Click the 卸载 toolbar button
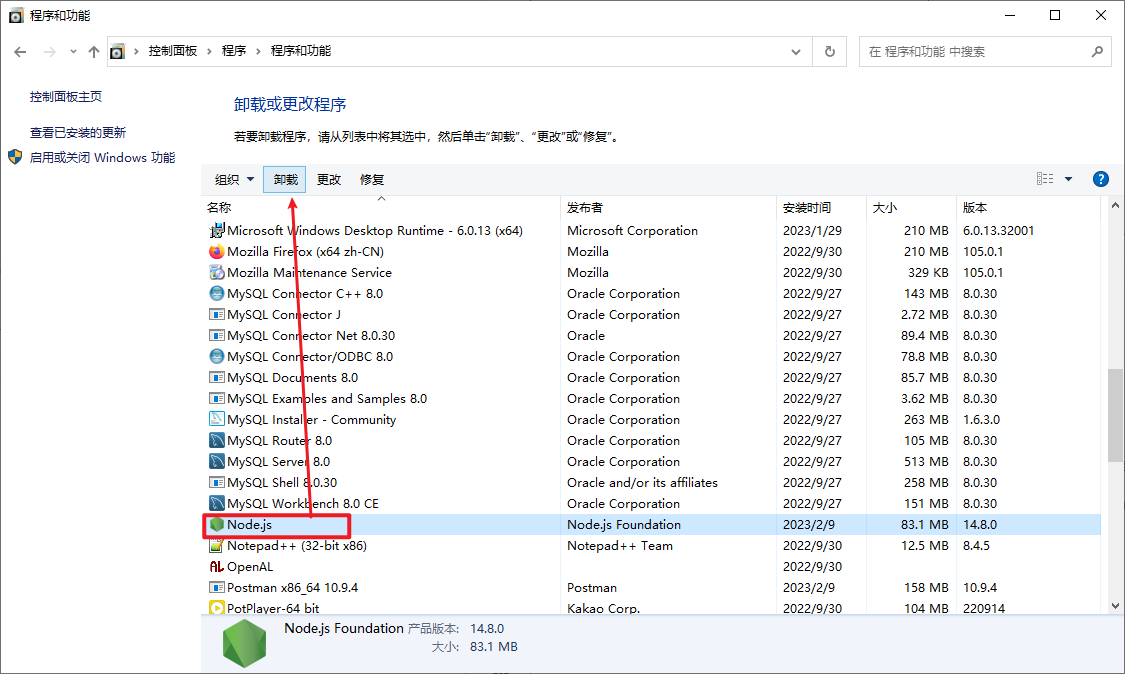Screen dimensions: 1125x674 point(285,179)
